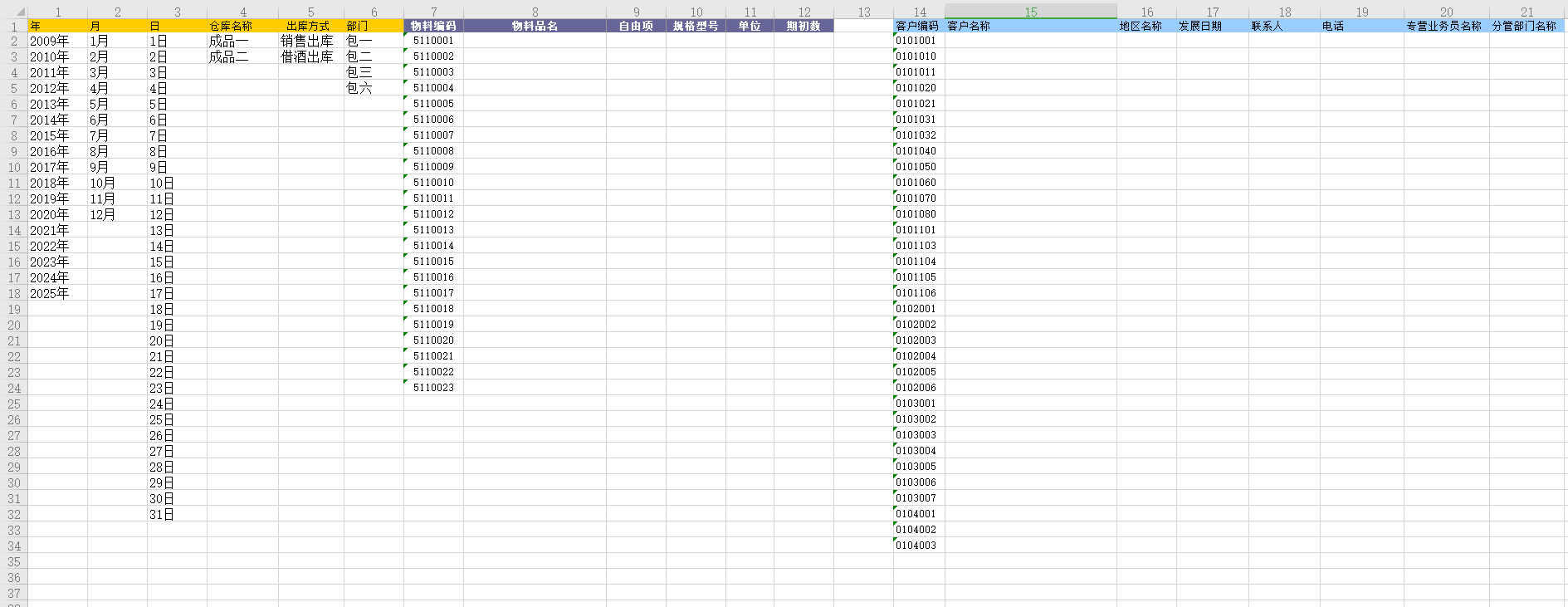Screen dimensions: 1568x607
Task: Click the 月 header cell
Action: pos(118,26)
